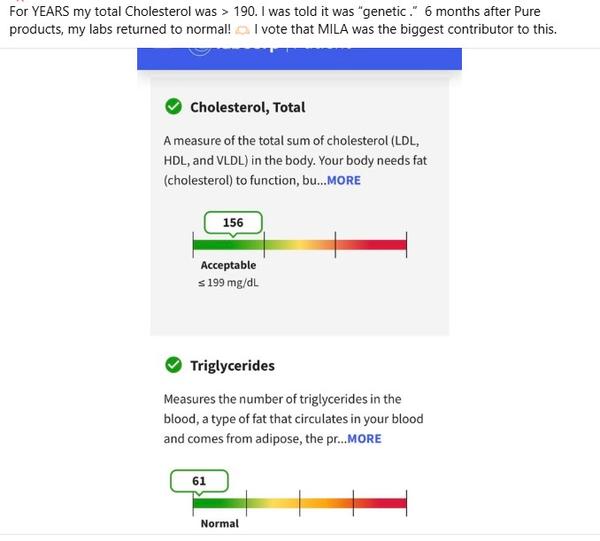Expand the Triglycerides description with MORE

pos(364,439)
